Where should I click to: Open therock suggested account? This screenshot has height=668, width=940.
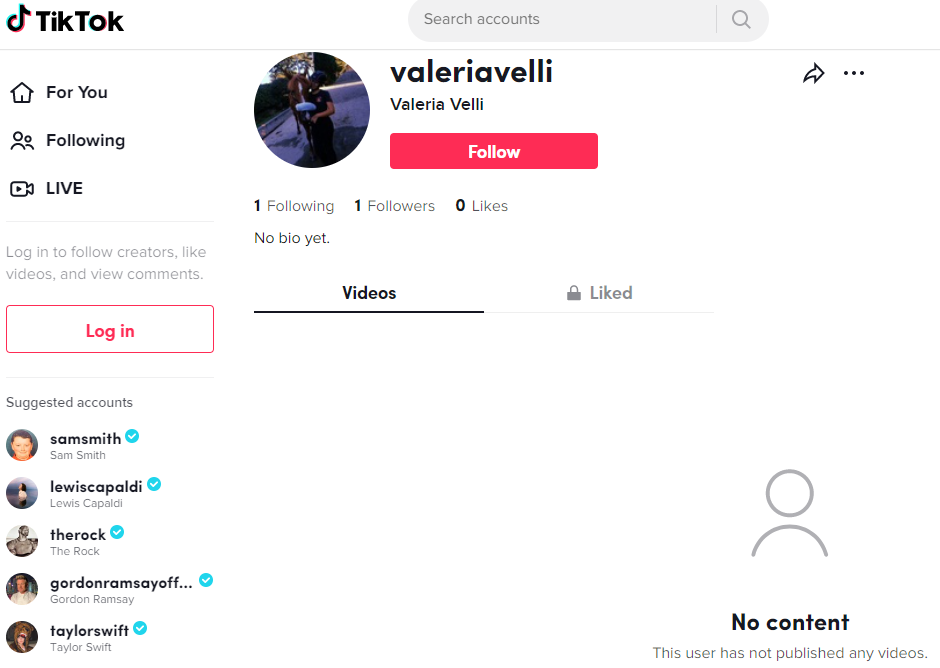tap(65, 541)
